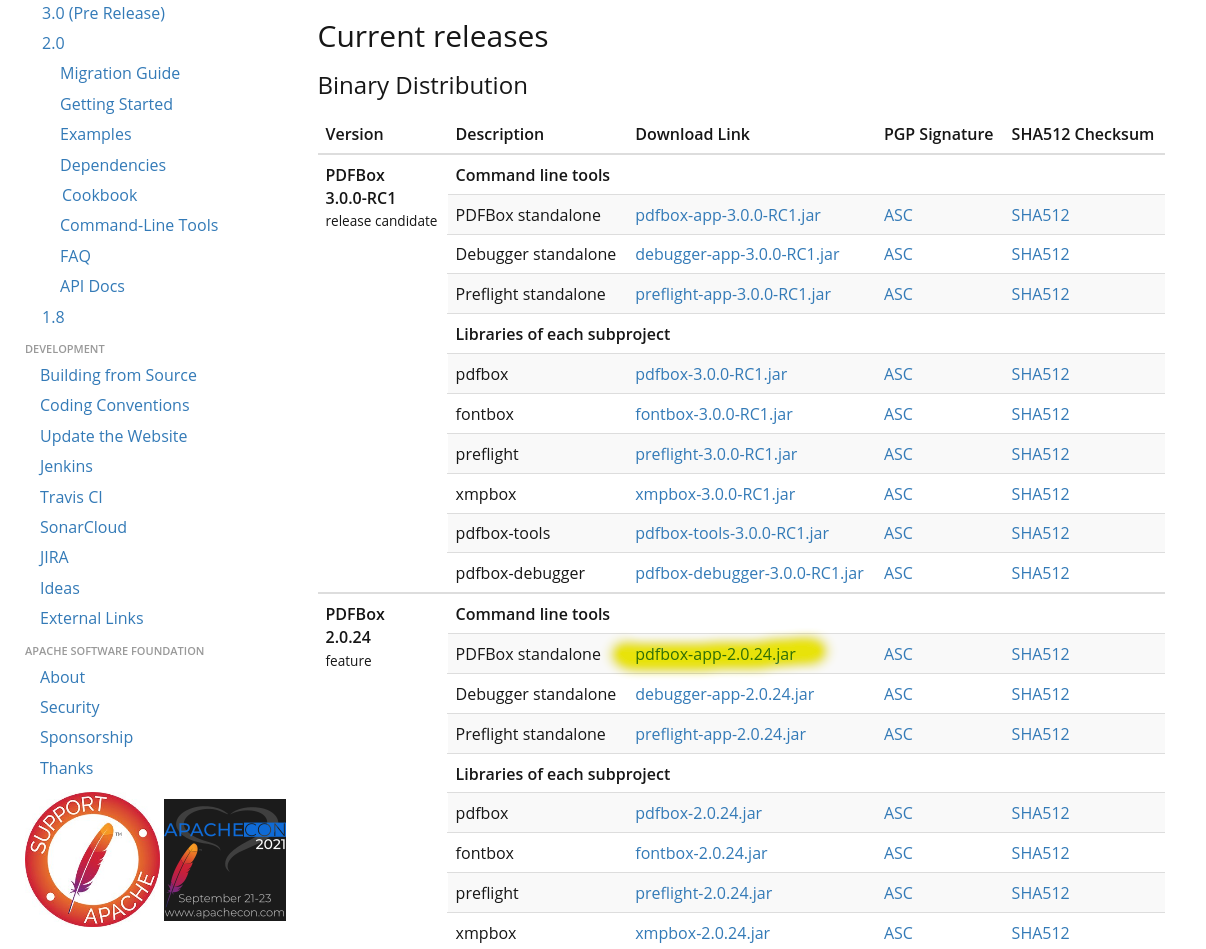Open SHA512 checksum for preflight-app-3.0.0-RC1.jar
The height and width of the screenshot is (949, 1206).
click(x=1040, y=294)
